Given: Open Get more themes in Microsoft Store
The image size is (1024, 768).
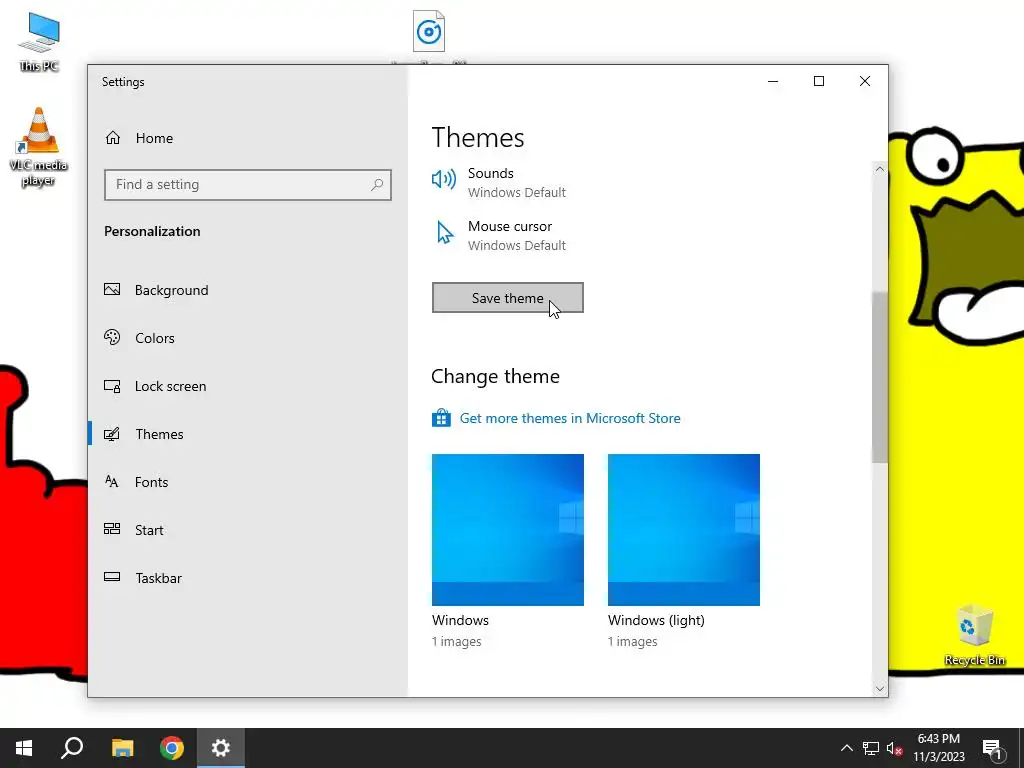Looking at the screenshot, I should coord(569,418).
